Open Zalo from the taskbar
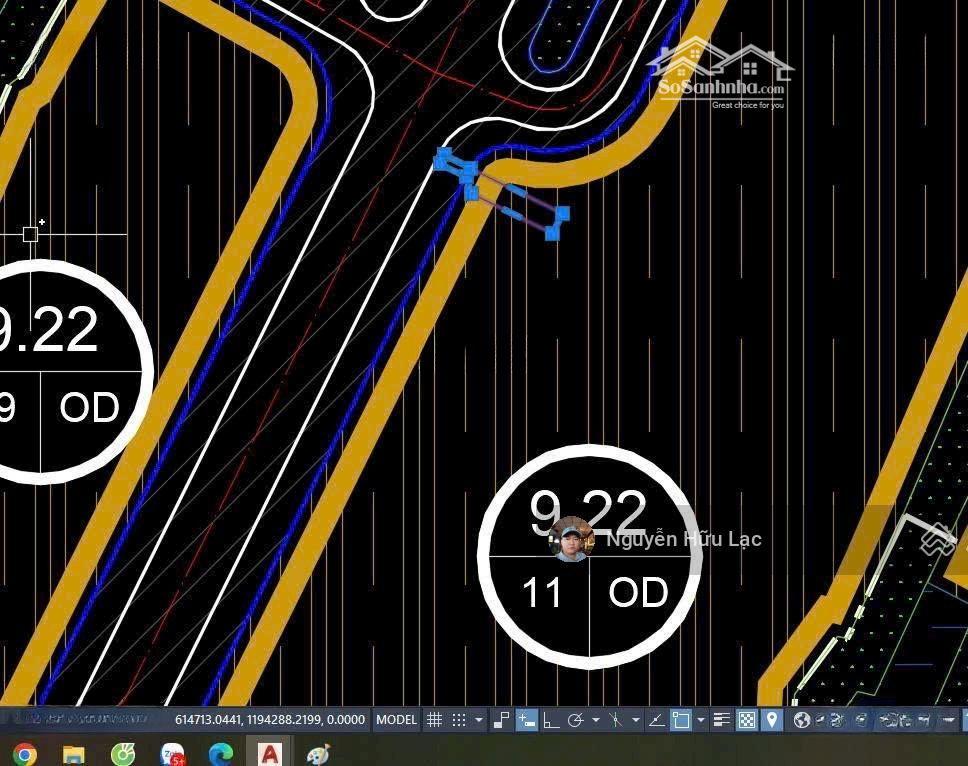 (x=172, y=753)
